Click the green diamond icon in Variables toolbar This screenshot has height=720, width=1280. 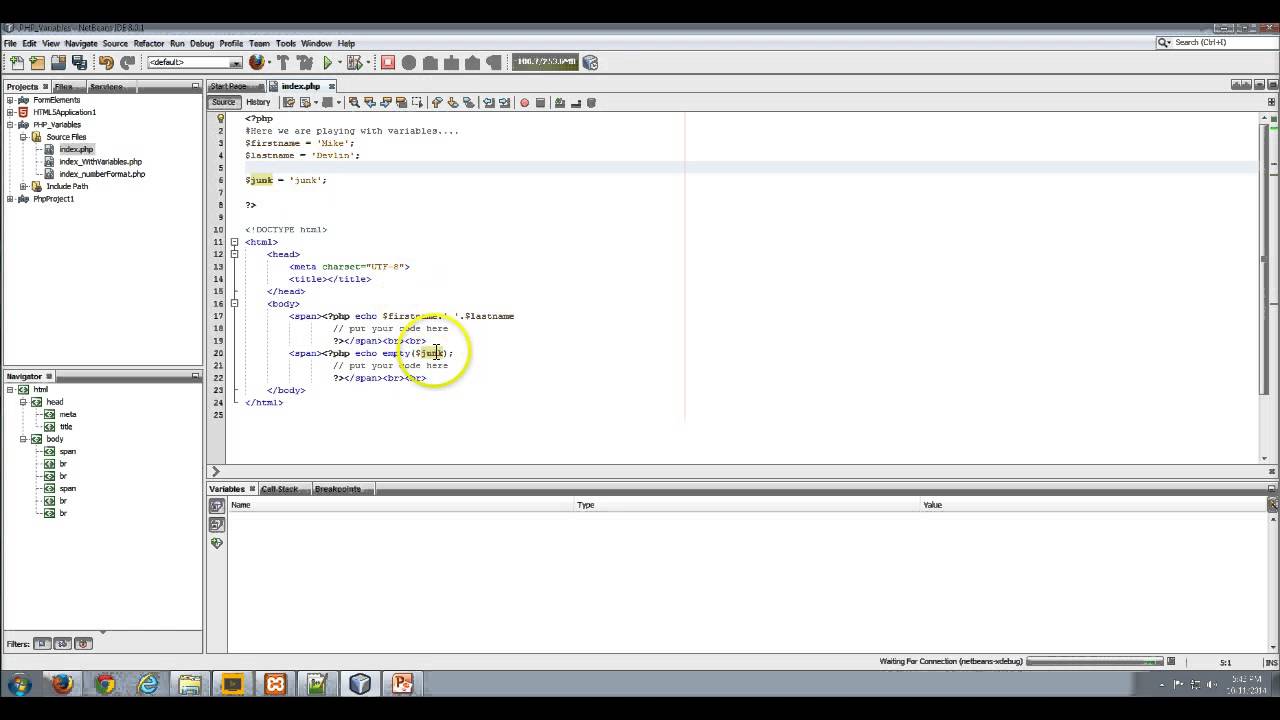[216, 543]
